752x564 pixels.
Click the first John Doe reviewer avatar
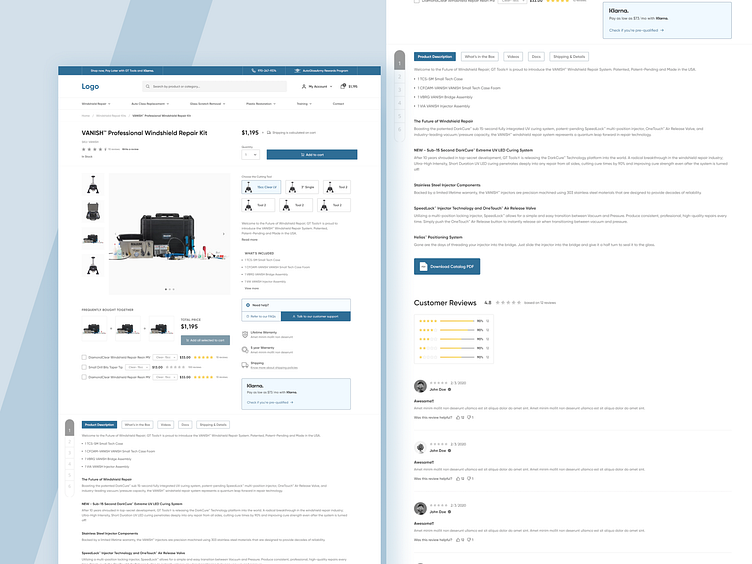(x=421, y=386)
